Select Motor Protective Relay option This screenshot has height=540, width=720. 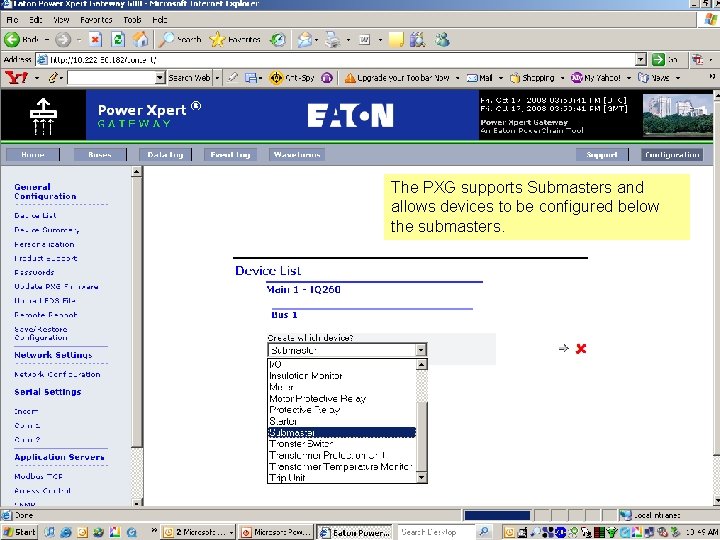pyautogui.click(x=342, y=399)
